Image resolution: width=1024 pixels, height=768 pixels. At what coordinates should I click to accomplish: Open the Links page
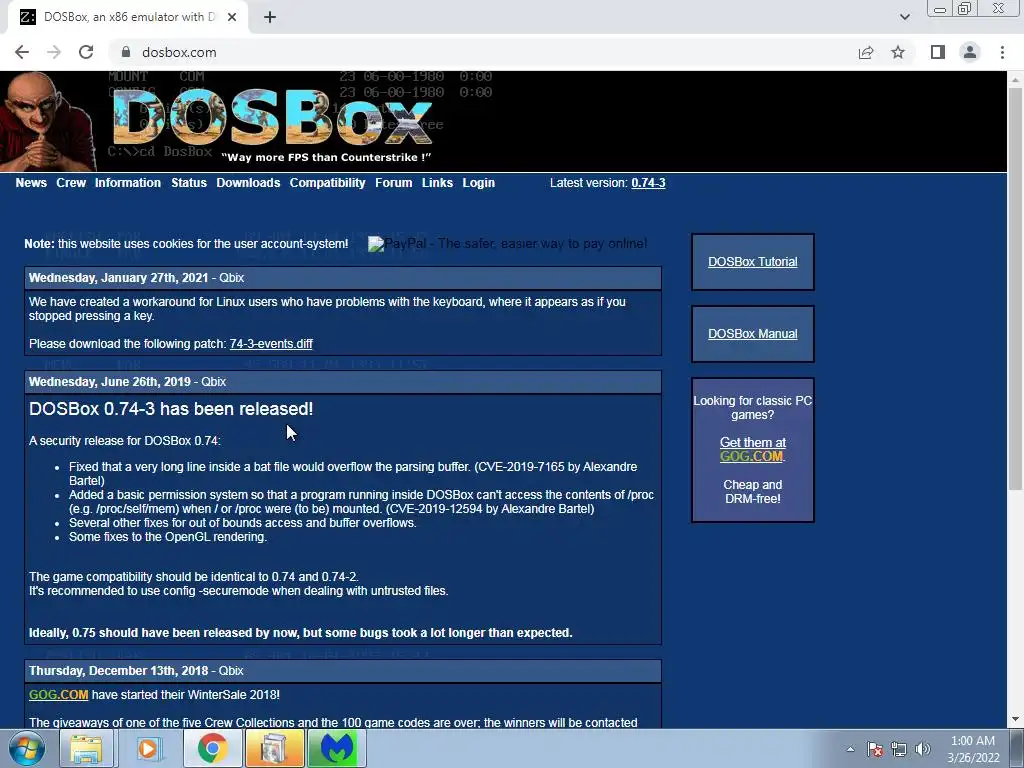click(x=437, y=183)
